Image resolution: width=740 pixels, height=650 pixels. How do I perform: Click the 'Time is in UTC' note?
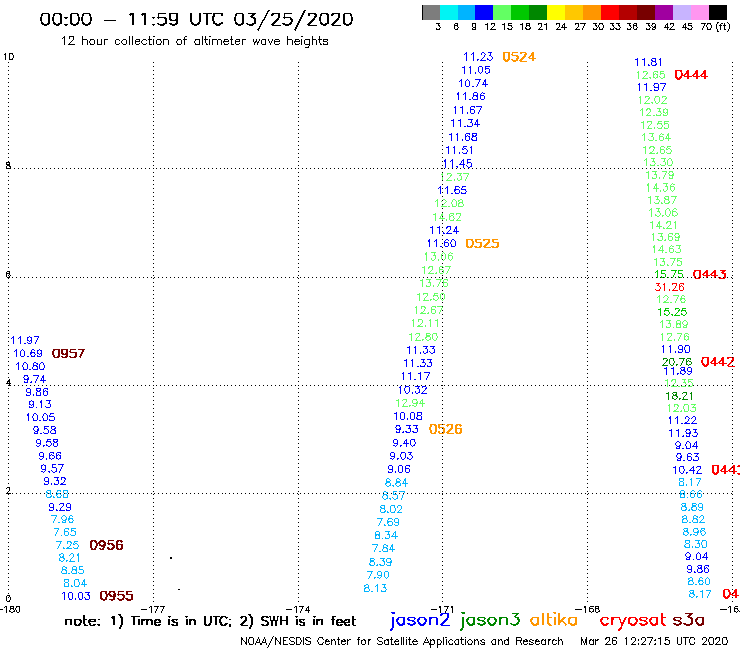(x=180, y=621)
